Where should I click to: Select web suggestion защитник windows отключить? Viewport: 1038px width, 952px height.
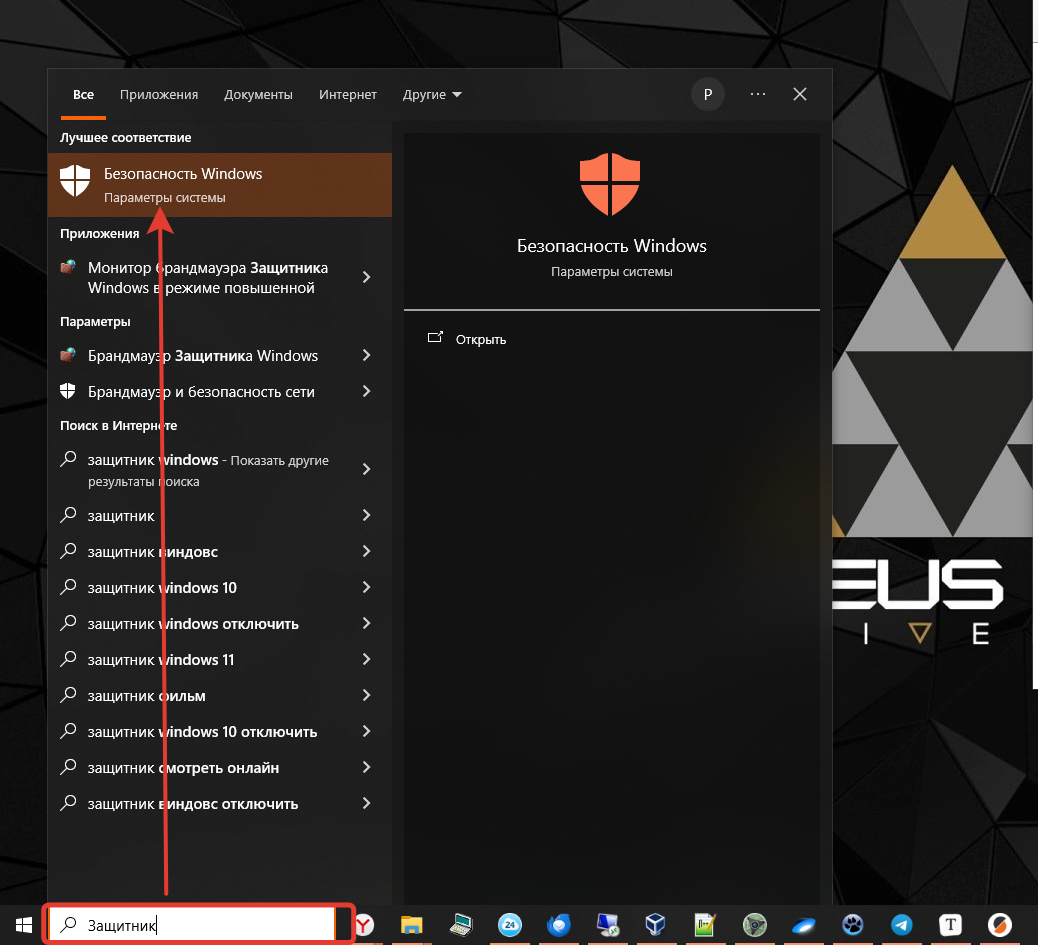[193, 624]
